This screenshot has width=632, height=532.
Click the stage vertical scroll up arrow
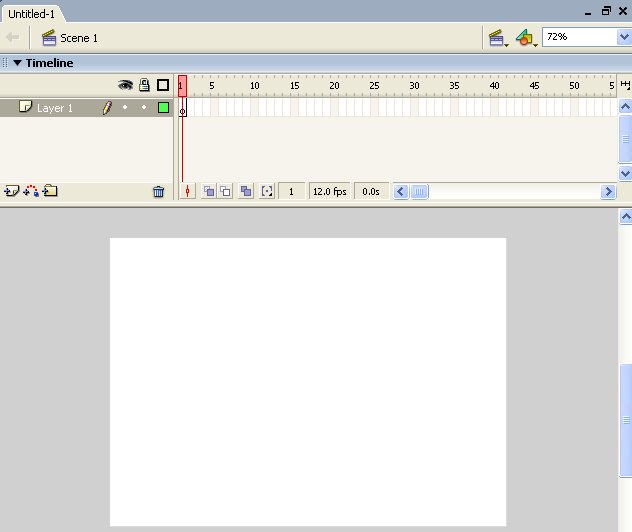click(625, 216)
